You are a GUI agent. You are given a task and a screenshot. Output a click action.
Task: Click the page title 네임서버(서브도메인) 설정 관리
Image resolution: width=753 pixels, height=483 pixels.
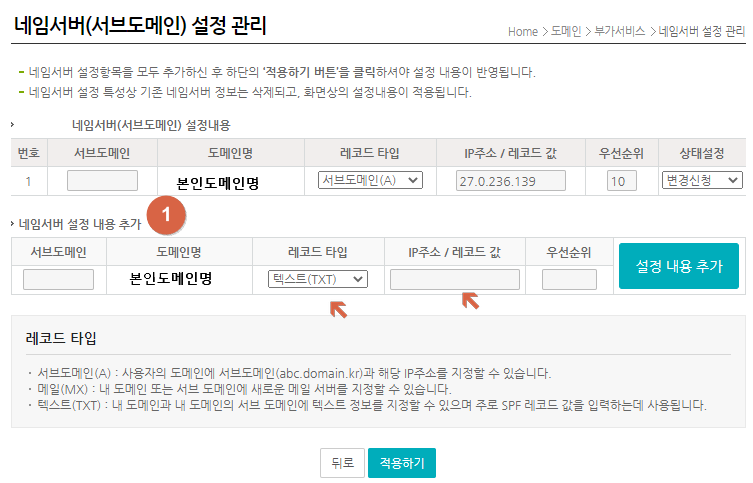point(140,25)
